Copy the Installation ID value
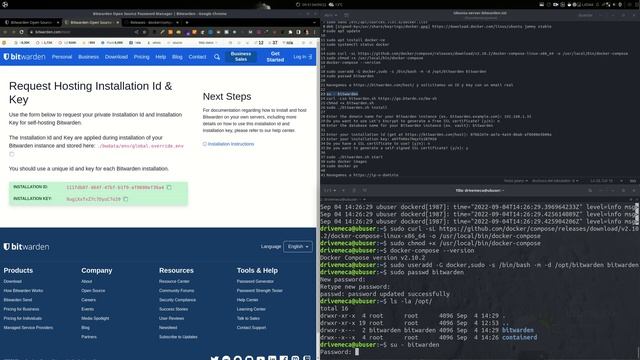The height and width of the screenshot is (360, 640). 169,187
